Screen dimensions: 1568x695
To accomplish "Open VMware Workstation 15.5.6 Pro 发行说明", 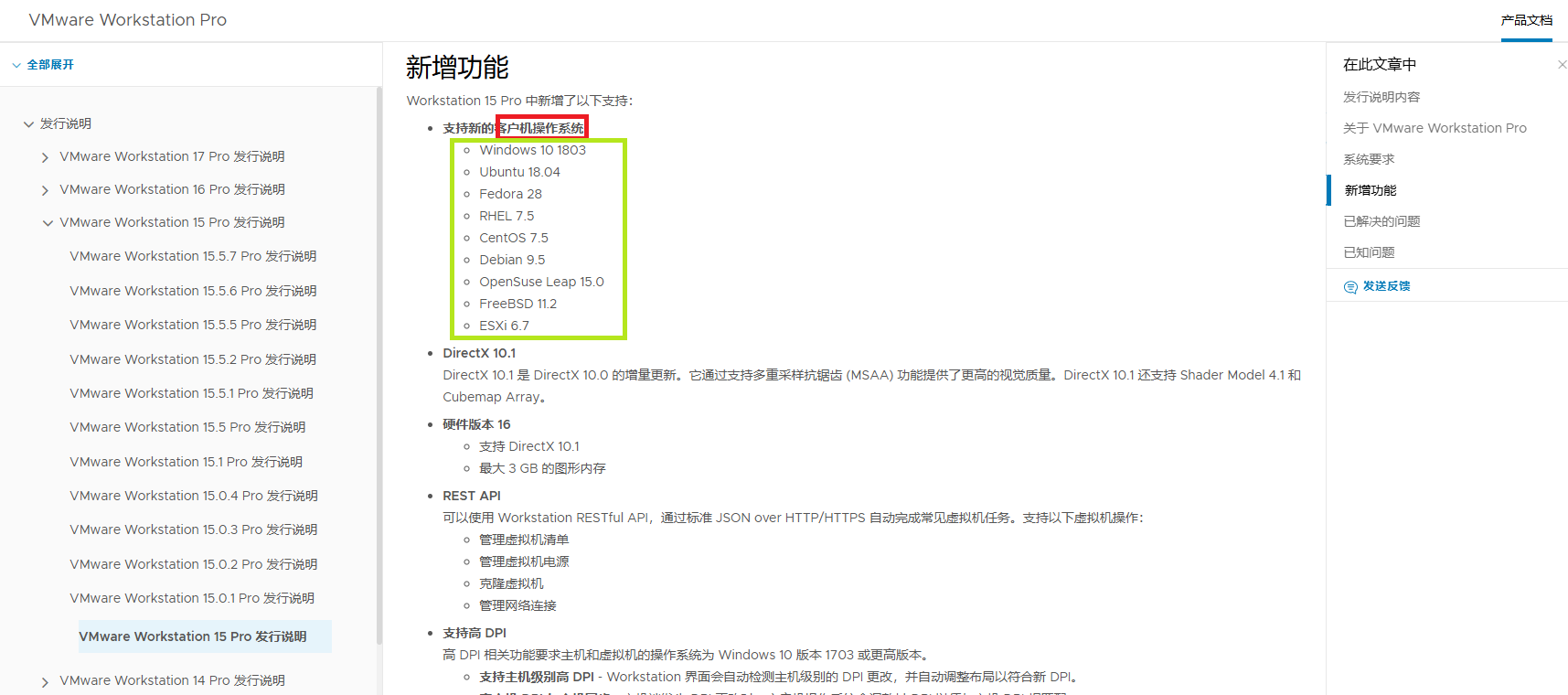I will pos(193,291).
